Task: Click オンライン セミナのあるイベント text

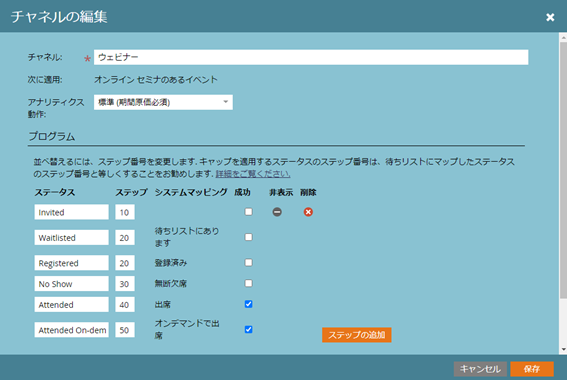Action: 156,80
